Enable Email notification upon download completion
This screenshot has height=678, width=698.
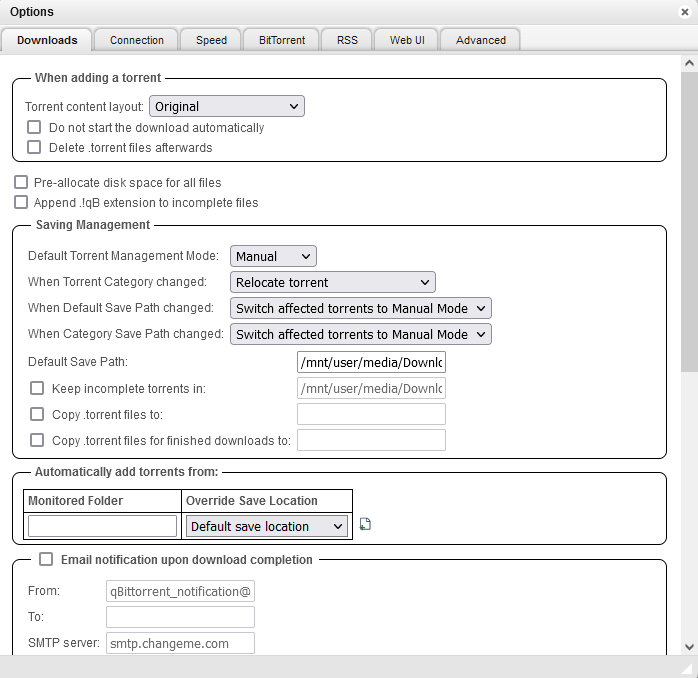click(x=46, y=559)
